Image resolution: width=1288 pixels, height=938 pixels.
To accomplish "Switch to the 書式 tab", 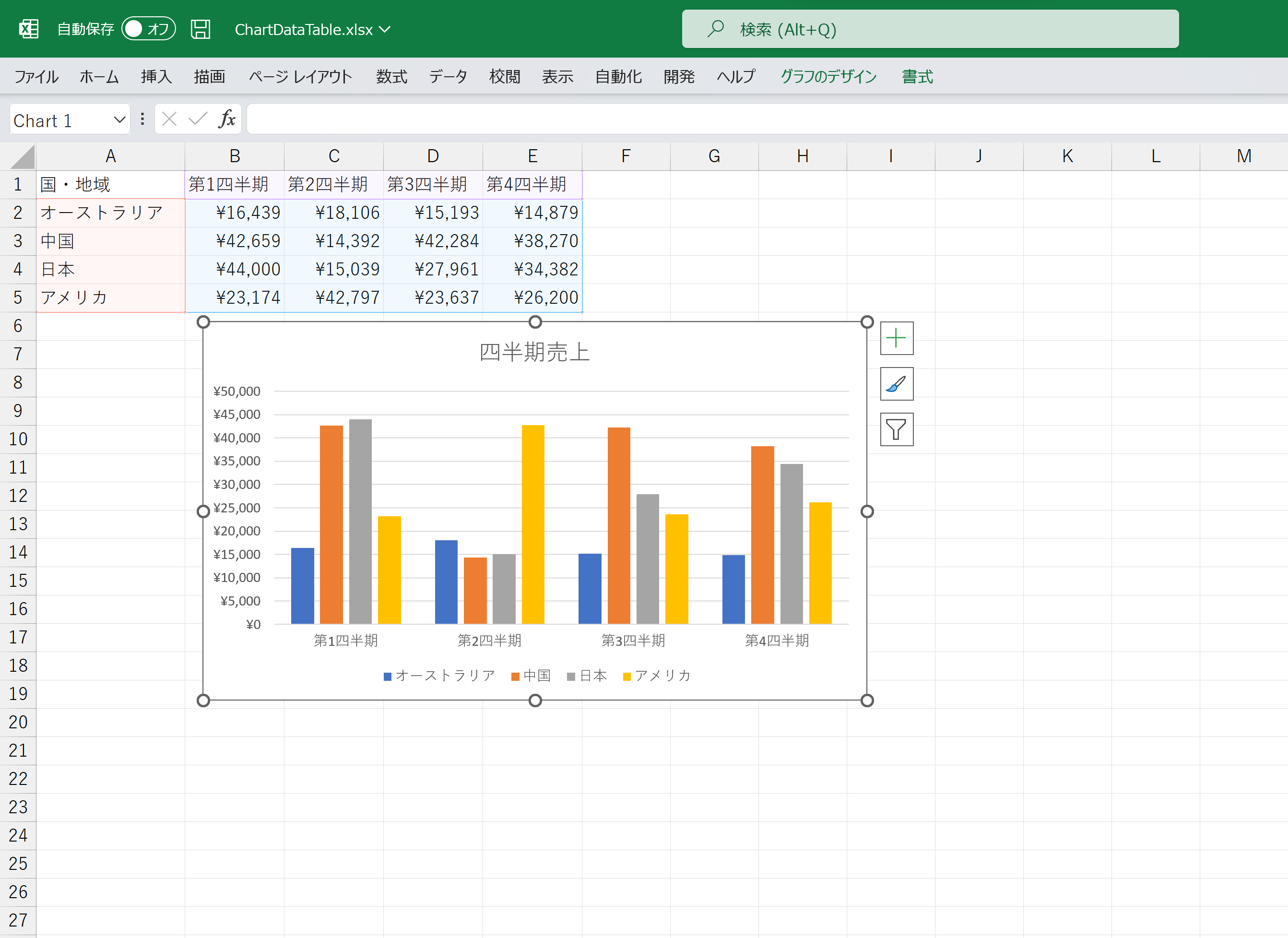I will point(918,77).
